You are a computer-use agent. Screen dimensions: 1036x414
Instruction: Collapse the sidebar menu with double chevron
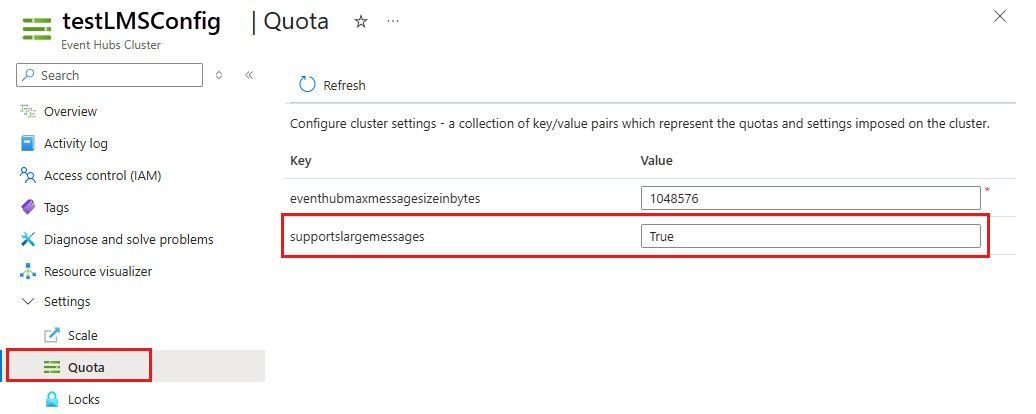pos(249,75)
